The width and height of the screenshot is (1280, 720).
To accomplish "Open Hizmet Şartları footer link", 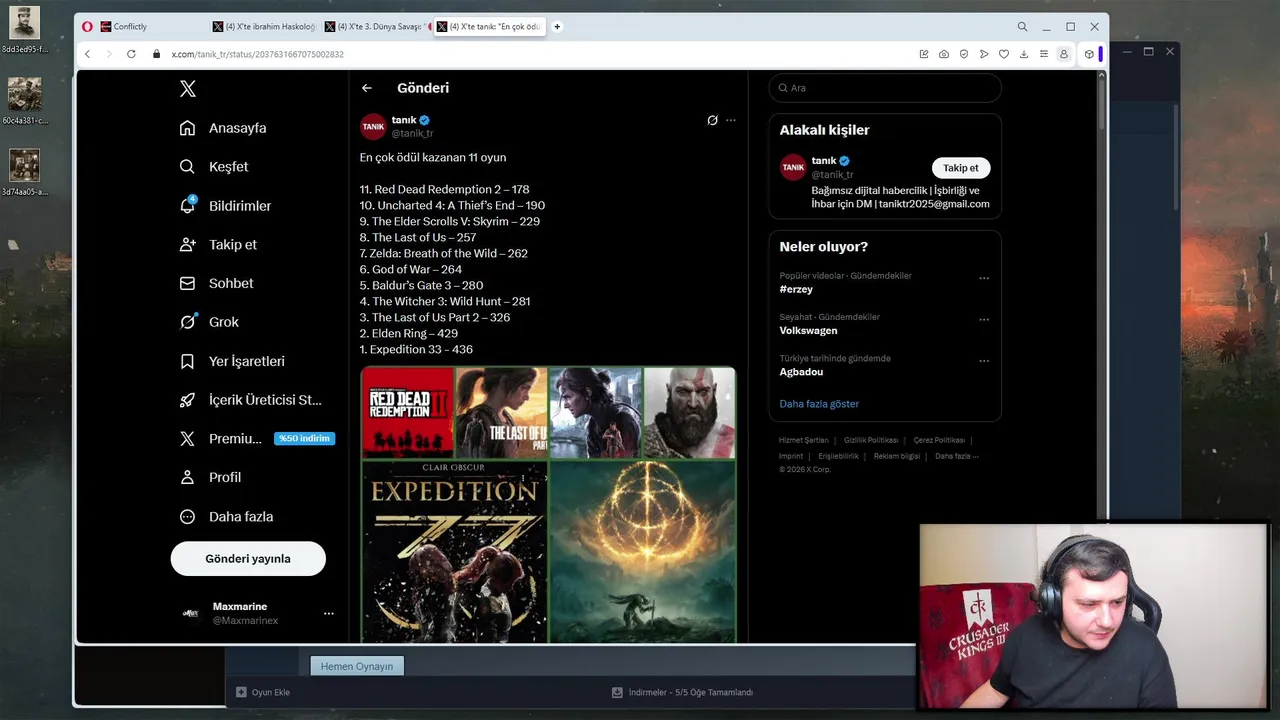I will pos(804,440).
